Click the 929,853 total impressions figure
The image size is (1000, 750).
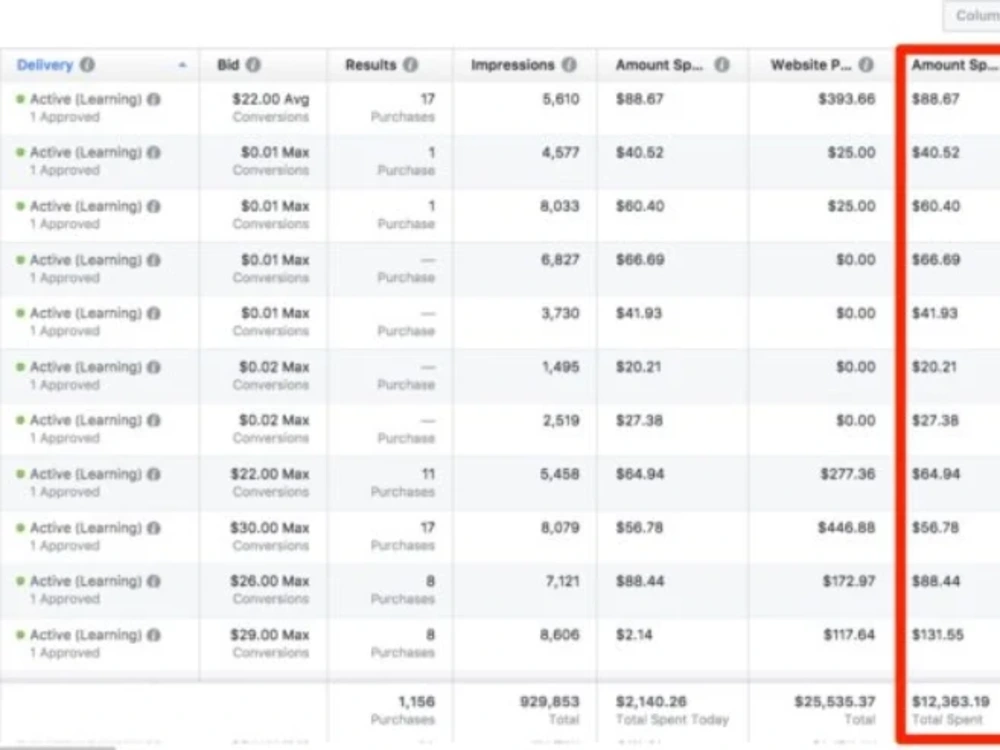pyautogui.click(x=549, y=702)
